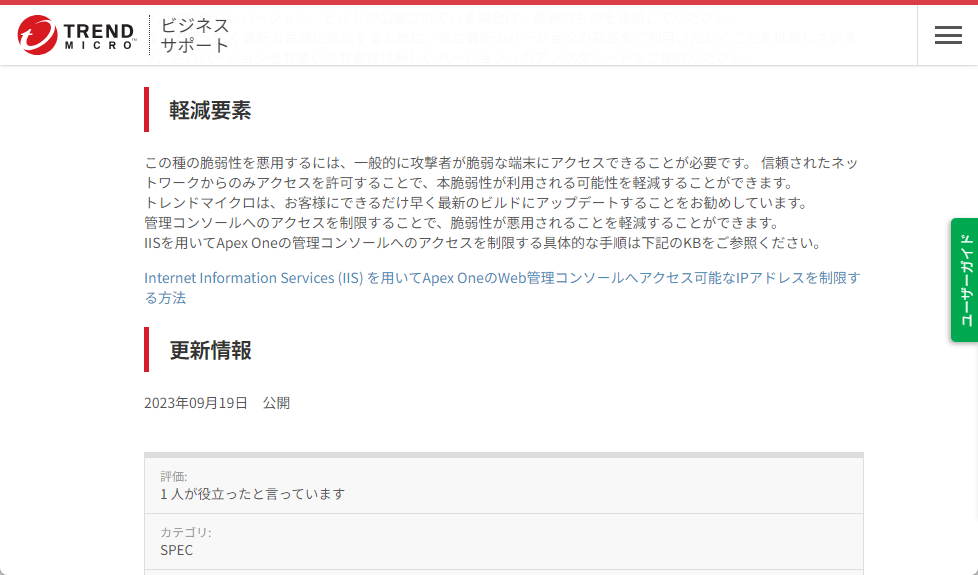The image size is (978, 575).
Task: Click the 評価: label
Action: [x=173, y=476]
